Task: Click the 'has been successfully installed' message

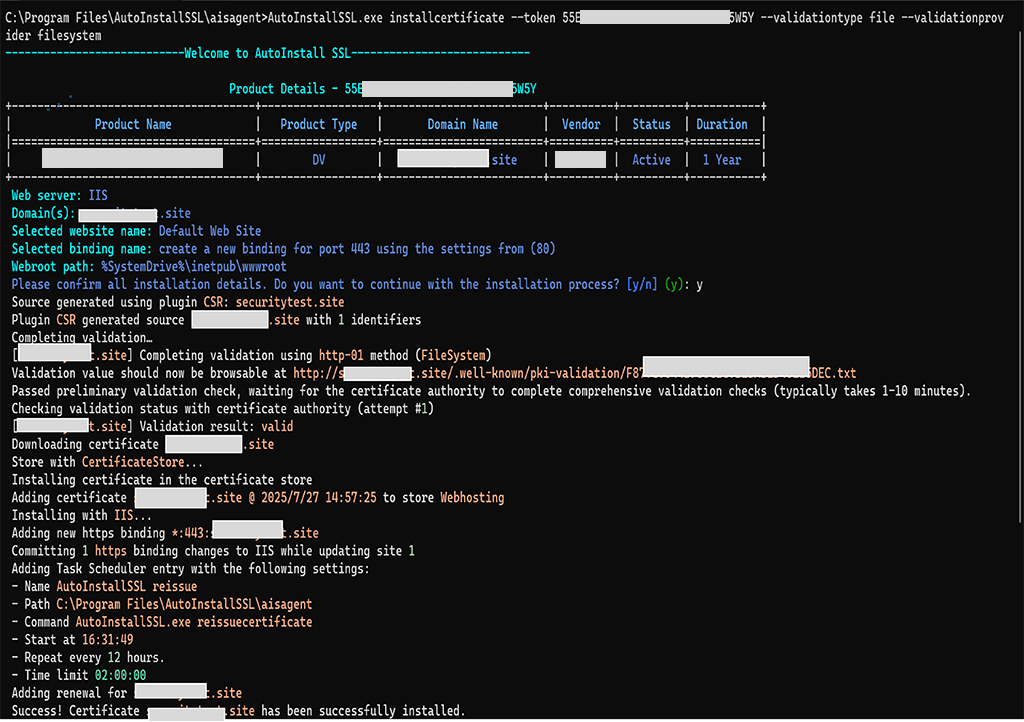Action: 363,712
